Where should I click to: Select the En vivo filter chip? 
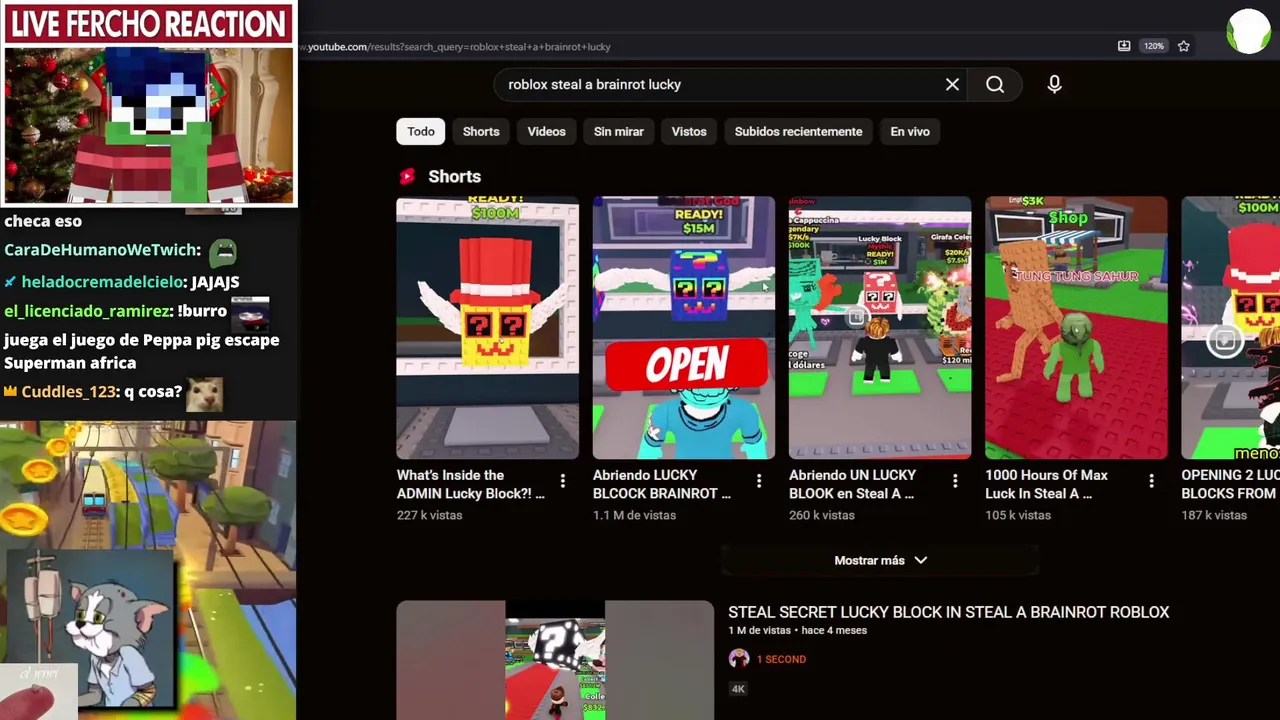coord(910,131)
